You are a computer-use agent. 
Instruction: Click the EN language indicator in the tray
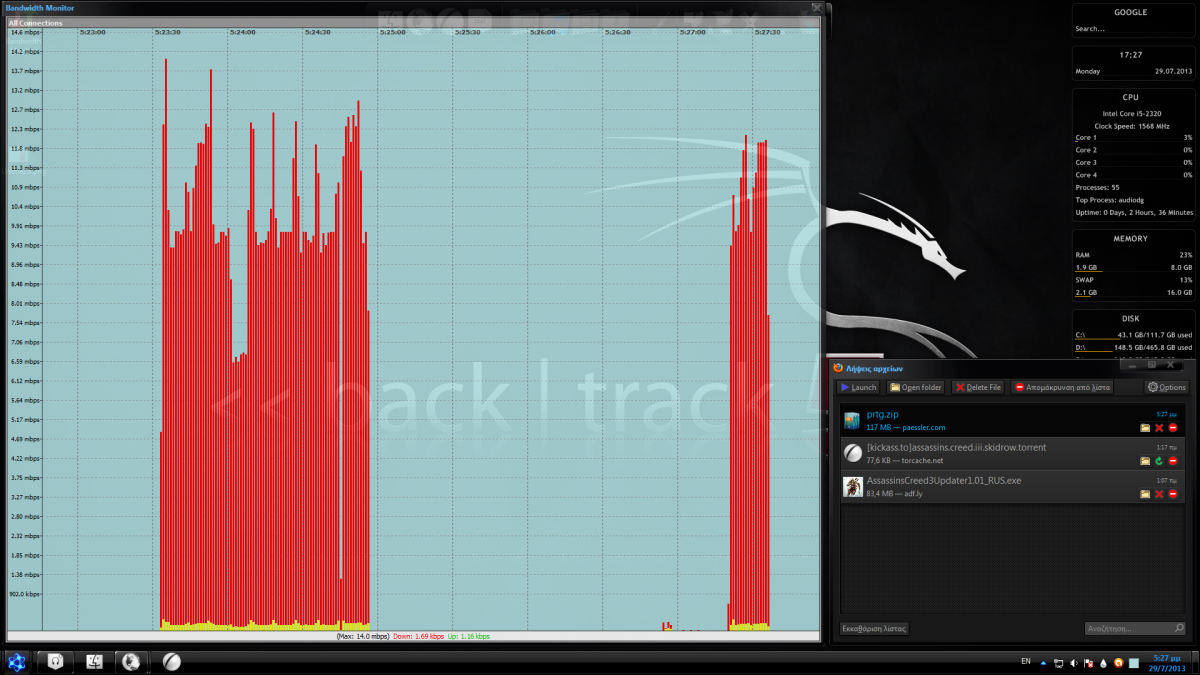click(1026, 661)
